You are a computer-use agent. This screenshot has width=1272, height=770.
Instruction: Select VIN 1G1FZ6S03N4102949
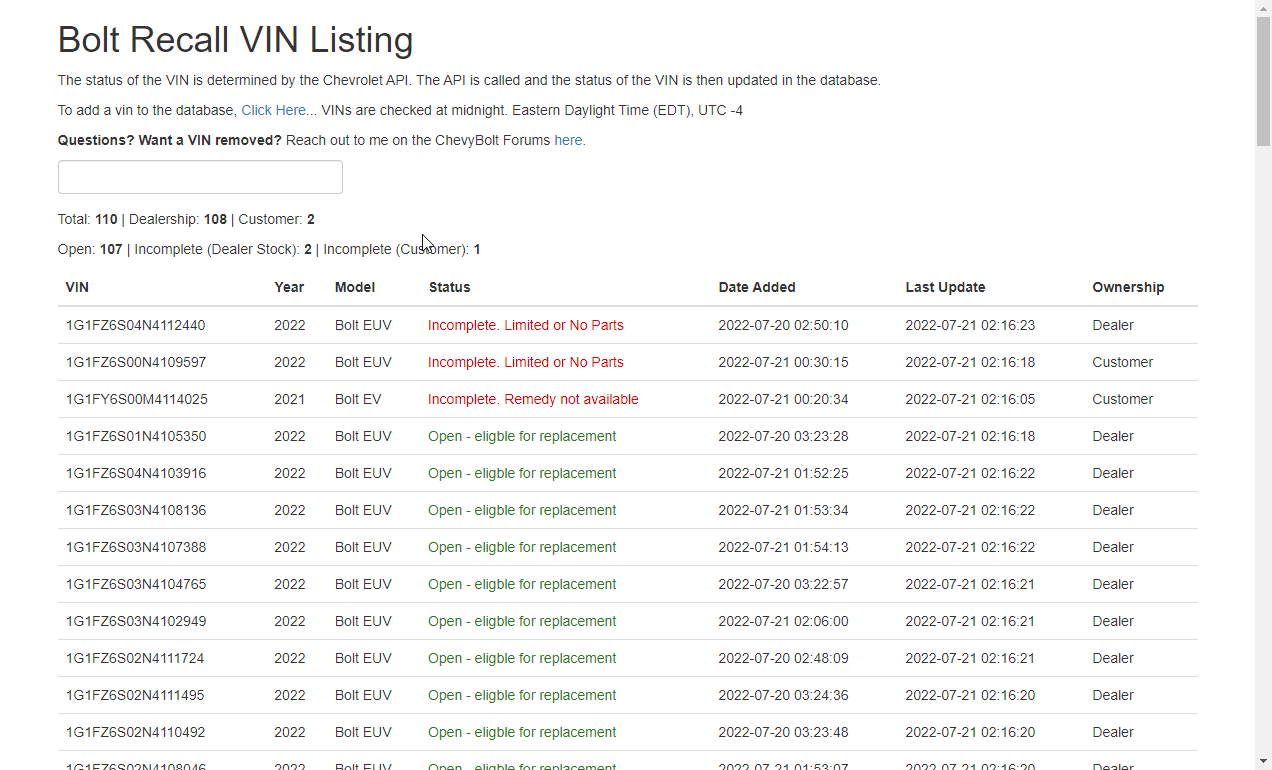pyautogui.click(x=136, y=621)
